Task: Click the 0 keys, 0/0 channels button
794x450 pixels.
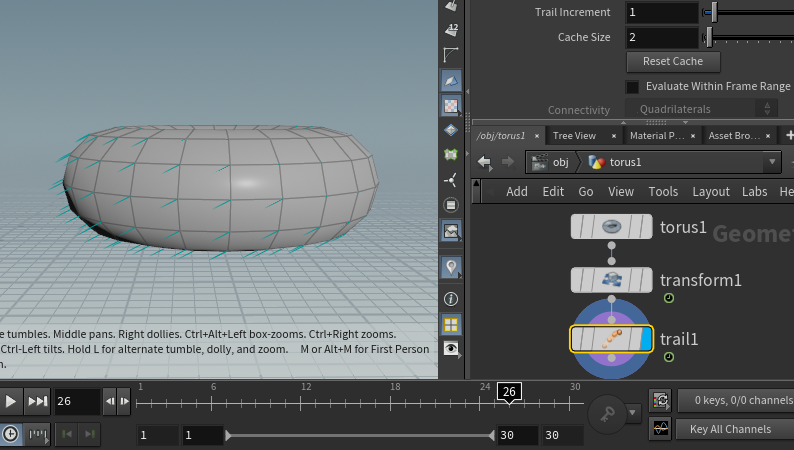Action: (736, 400)
